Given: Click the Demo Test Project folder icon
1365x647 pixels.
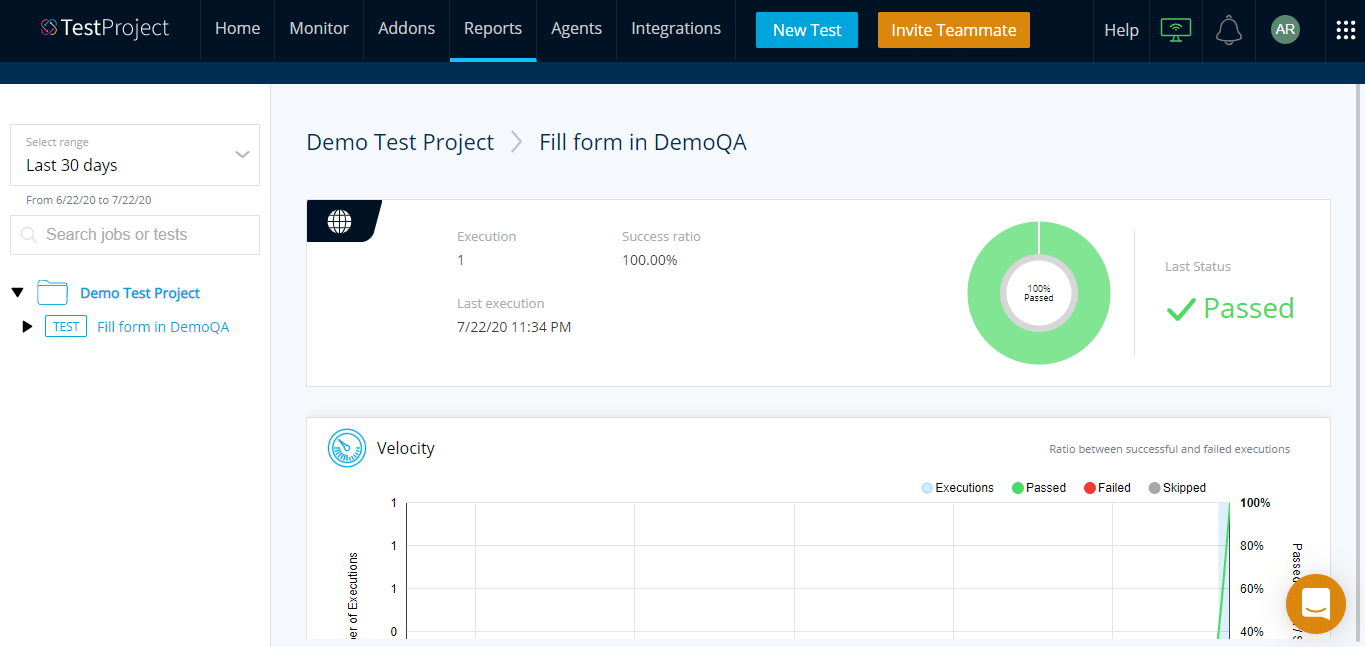Looking at the screenshot, I should pyautogui.click(x=52, y=293).
